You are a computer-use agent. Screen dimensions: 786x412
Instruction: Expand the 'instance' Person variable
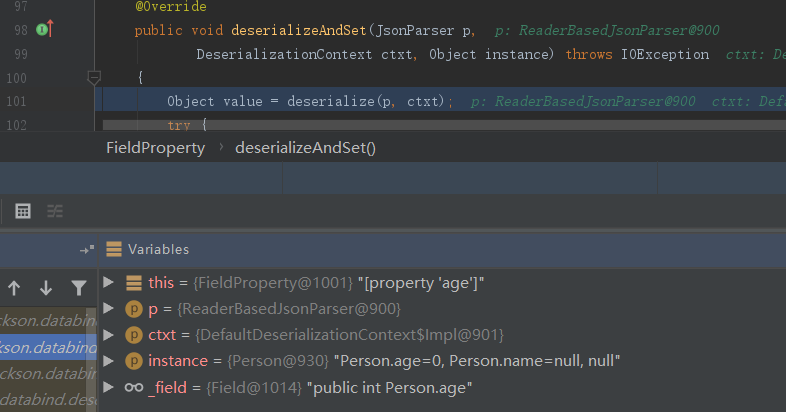click(109, 360)
